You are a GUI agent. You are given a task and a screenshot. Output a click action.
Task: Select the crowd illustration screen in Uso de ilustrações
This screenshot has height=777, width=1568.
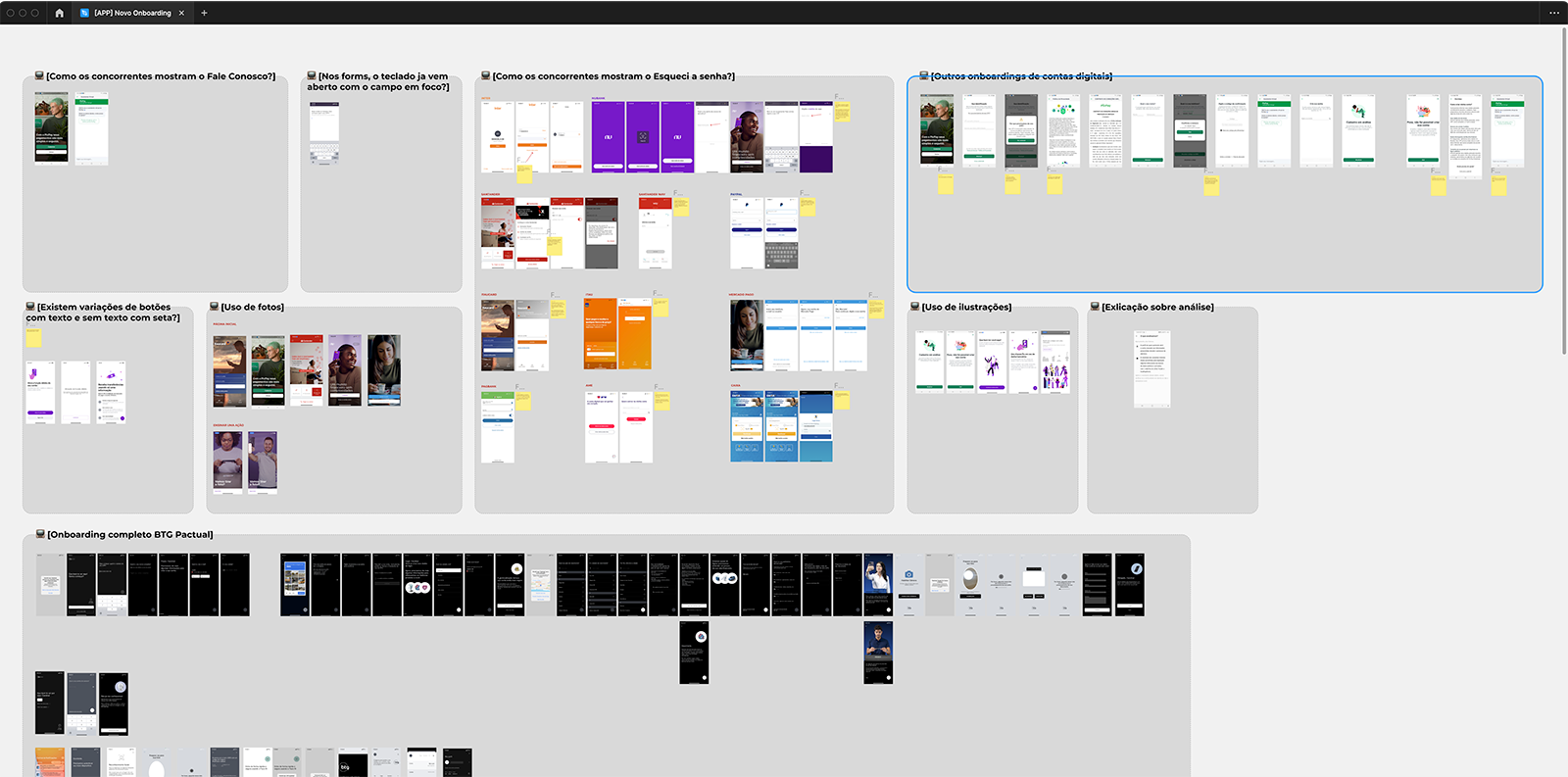coord(1055,362)
